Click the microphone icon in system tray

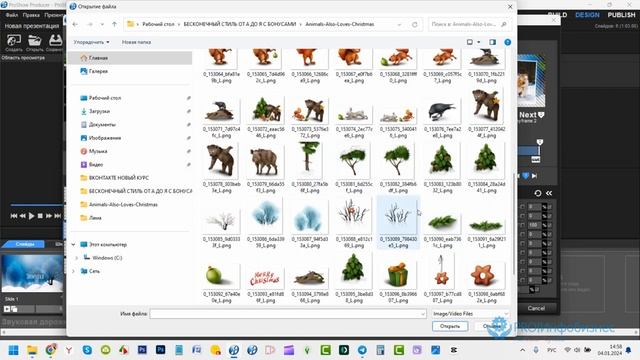point(536,350)
